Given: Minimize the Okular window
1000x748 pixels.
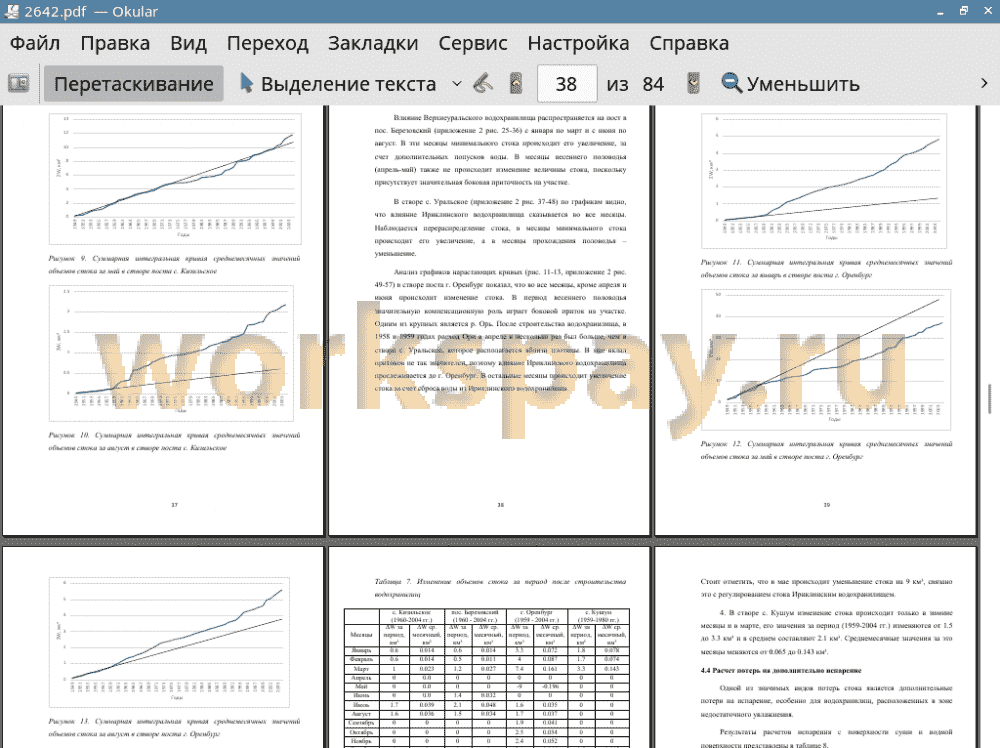Looking at the screenshot, I should [x=940, y=12].
